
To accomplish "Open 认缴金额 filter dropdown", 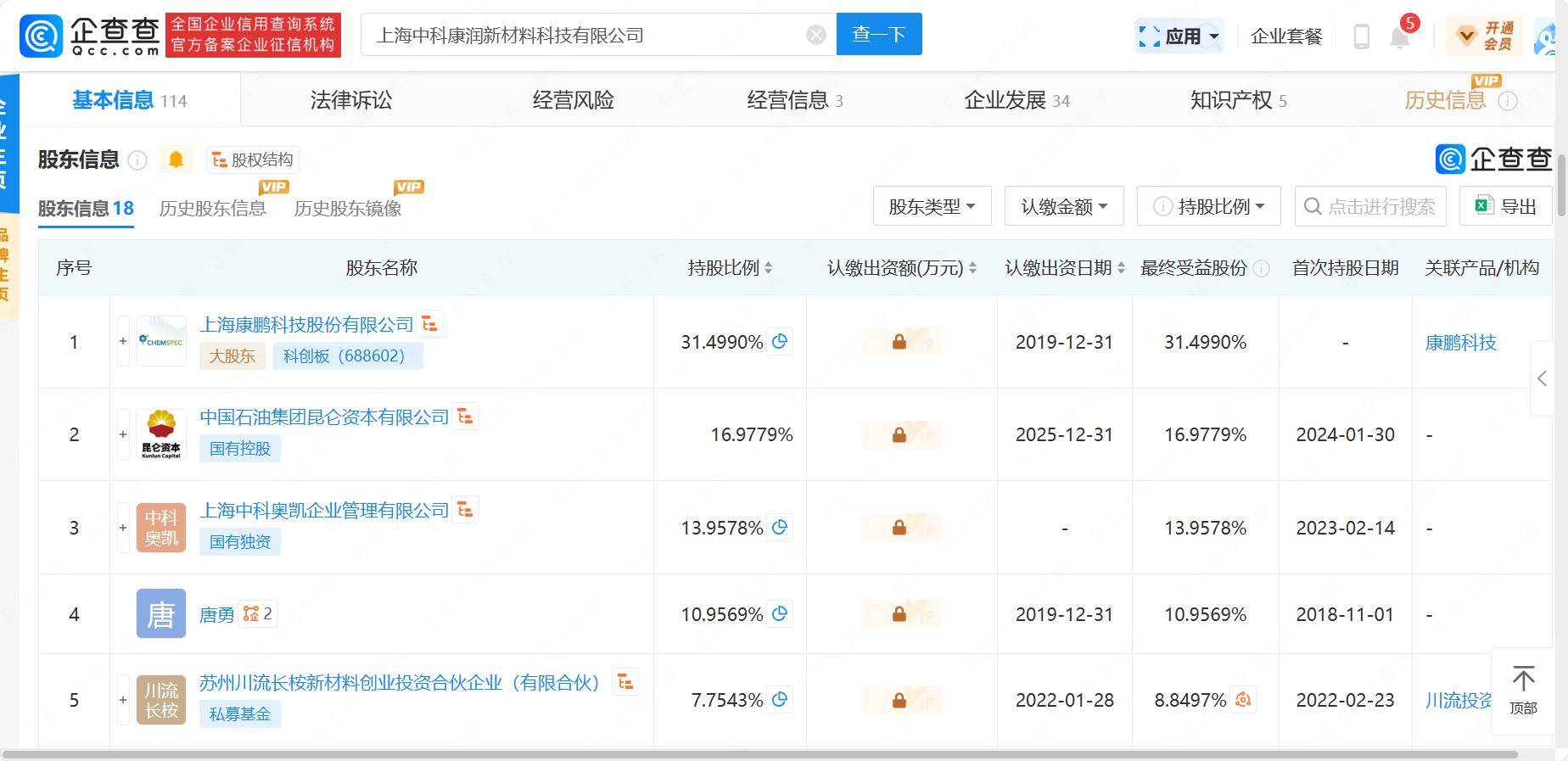I will pyautogui.click(x=1064, y=206).
